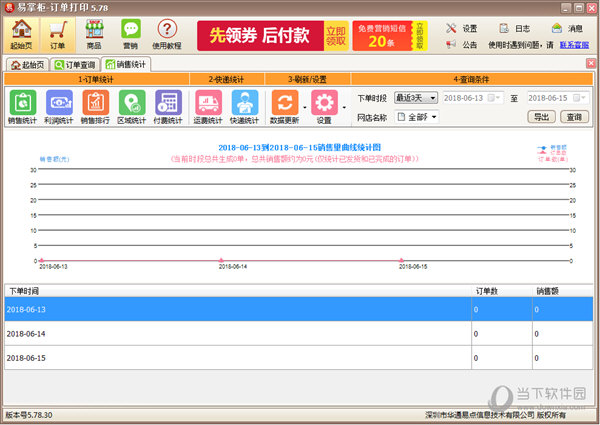600x425 pixels.
Task: Select the 付费统计 calculator icon
Action: tap(168, 107)
